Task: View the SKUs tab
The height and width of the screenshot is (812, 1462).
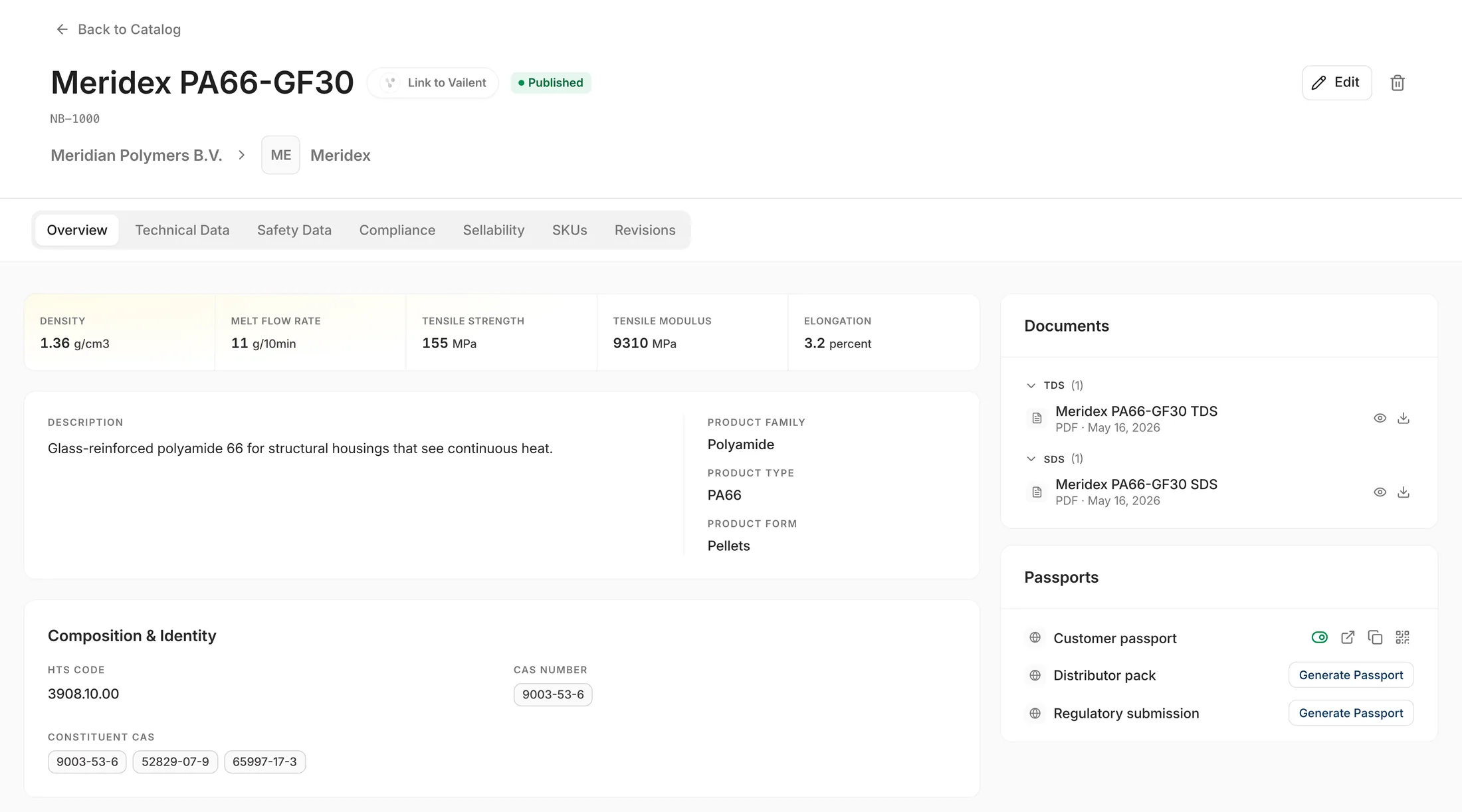Action: 570,231
